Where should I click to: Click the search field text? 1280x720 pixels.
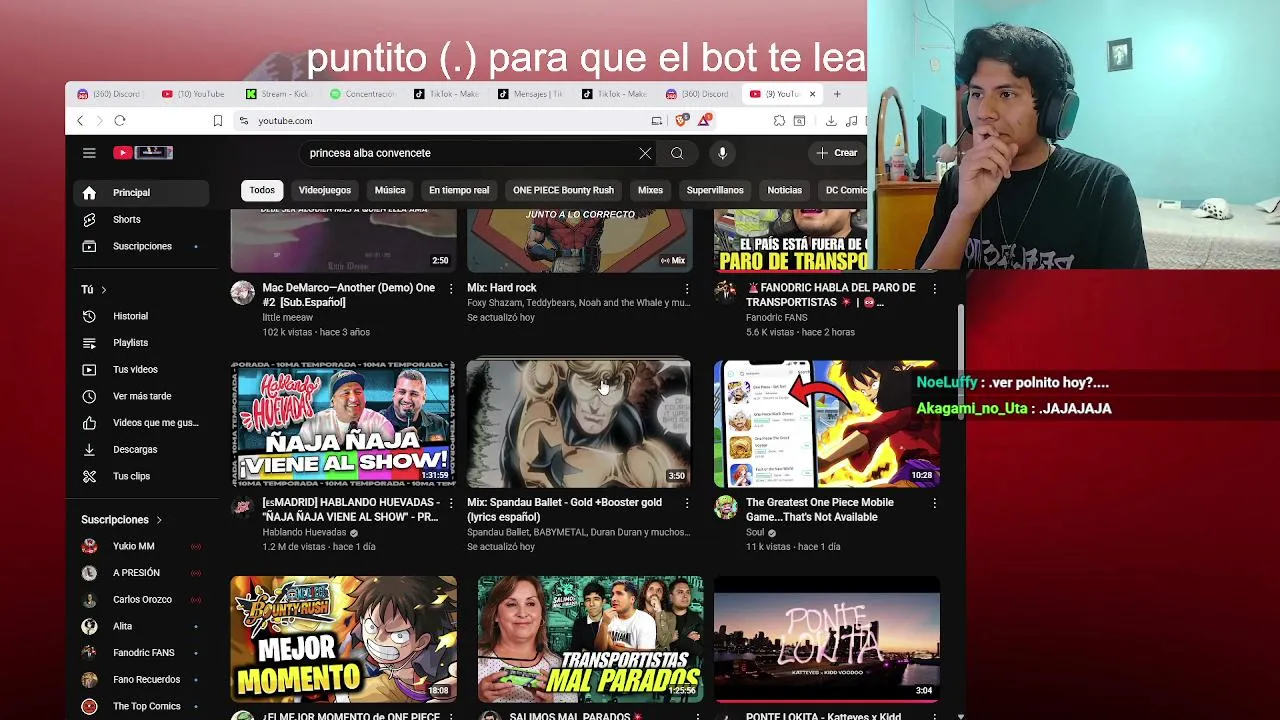point(370,153)
